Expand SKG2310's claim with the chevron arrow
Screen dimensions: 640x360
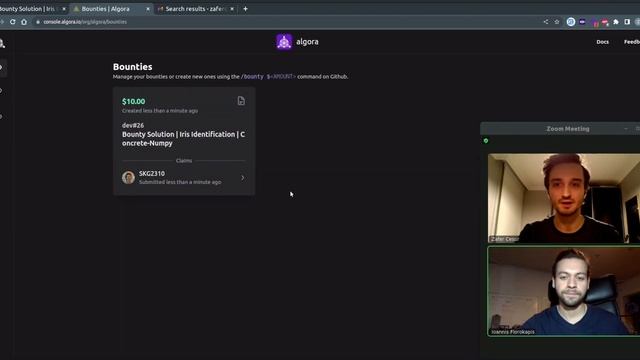[x=243, y=178]
